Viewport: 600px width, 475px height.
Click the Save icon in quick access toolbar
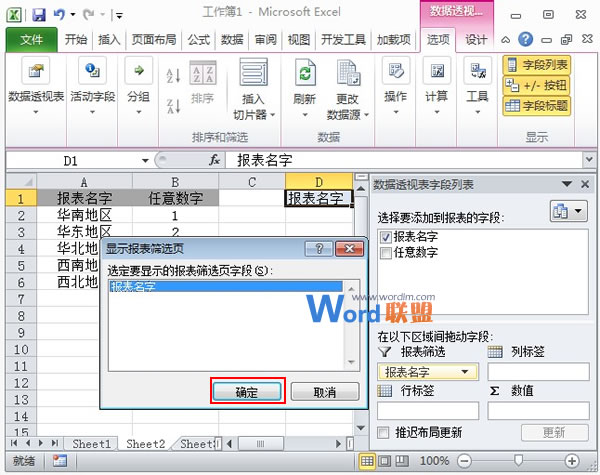coord(39,16)
